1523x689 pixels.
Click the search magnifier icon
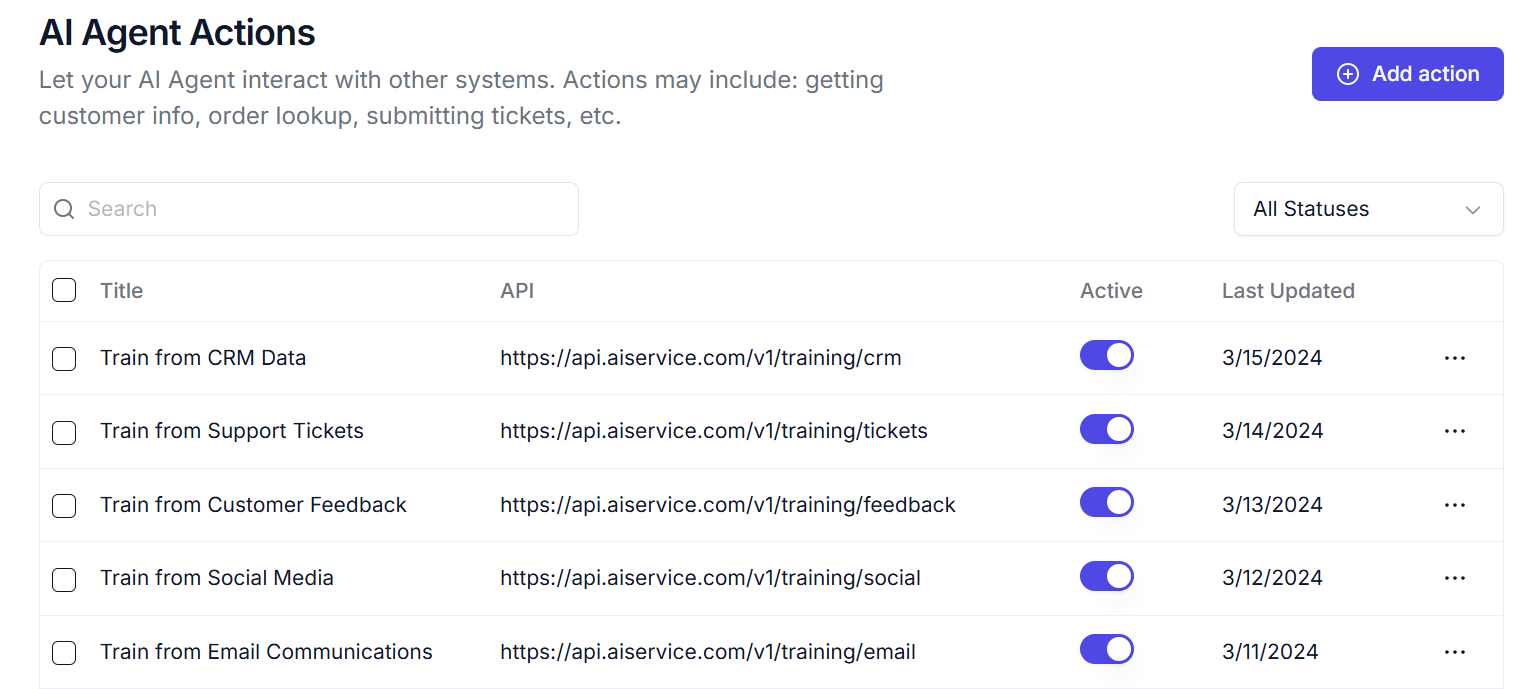pyautogui.click(x=63, y=209)
